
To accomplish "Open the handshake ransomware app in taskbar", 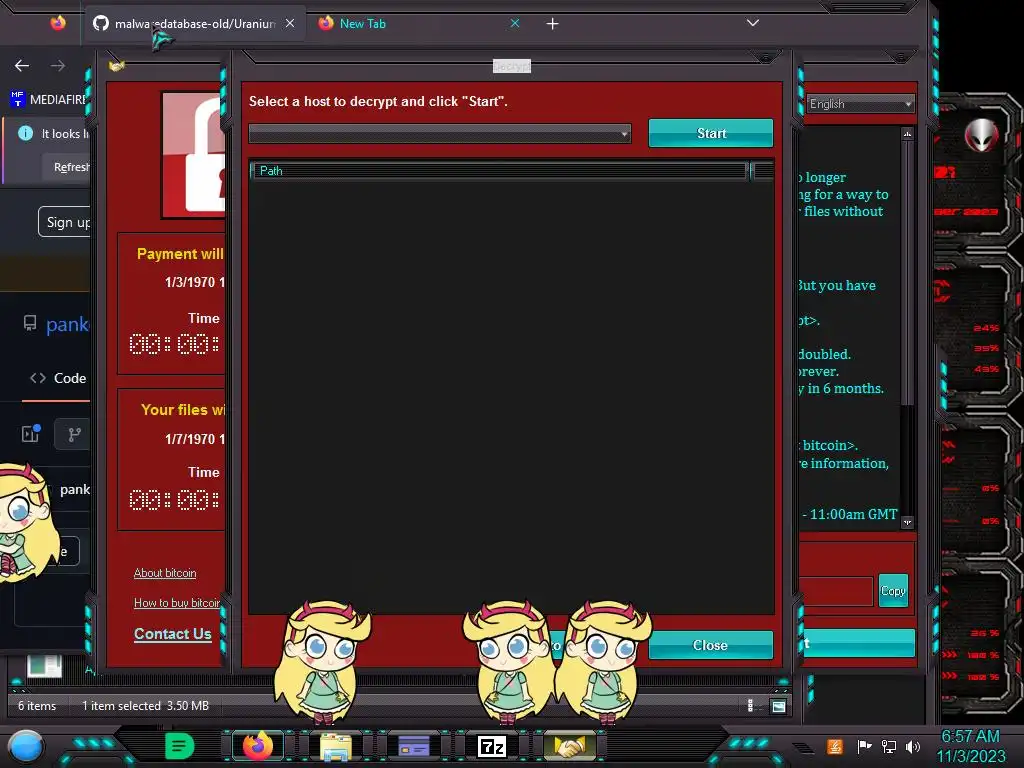I will point(569,746).
